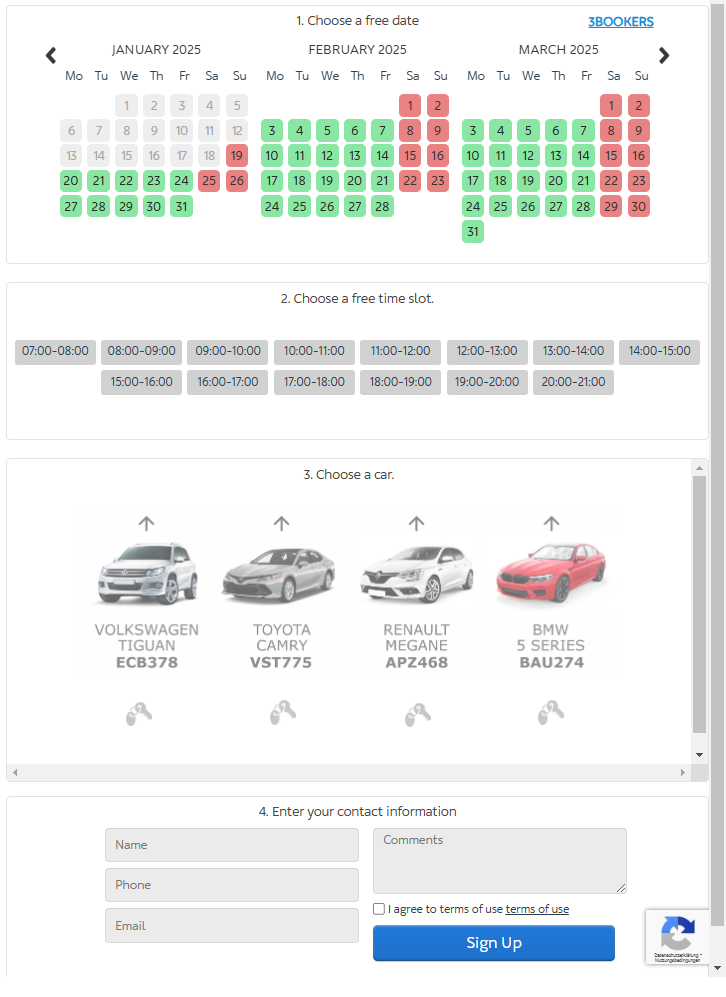Go to previous month with left arrow
The width and height of the screenshot is (726, 997).
[x=51, y=56]
